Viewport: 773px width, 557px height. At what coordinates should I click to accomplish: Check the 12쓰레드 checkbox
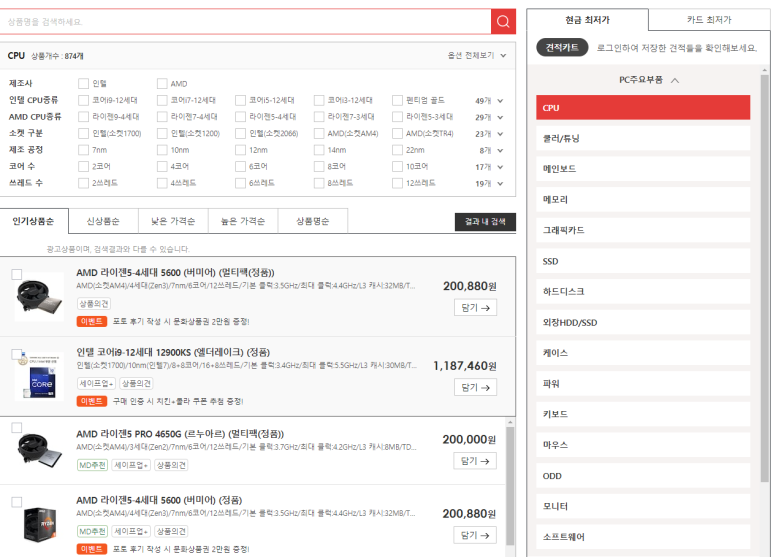[x=397, y=183]
